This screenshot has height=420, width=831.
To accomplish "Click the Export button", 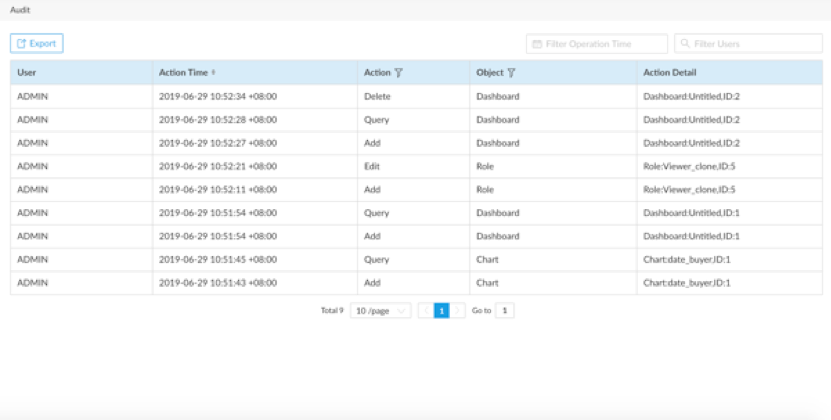I will (x=37, y=44).
